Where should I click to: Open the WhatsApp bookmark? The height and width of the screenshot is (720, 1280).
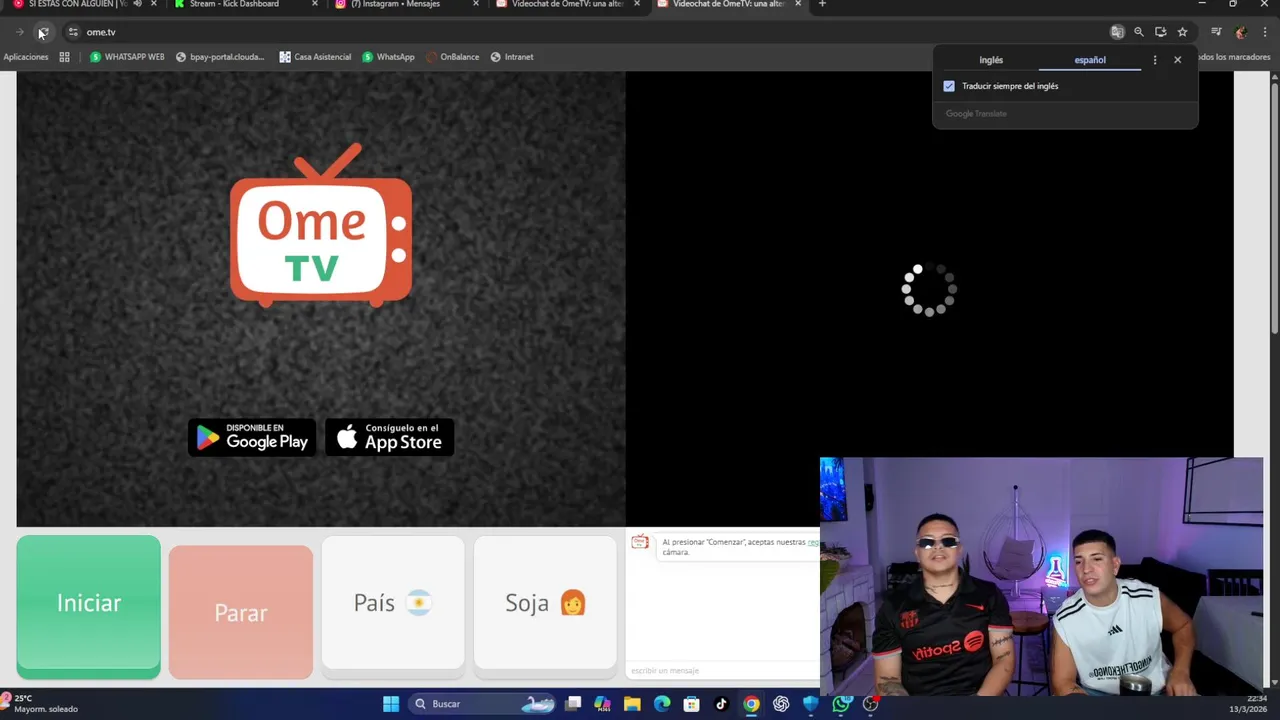pos(388,57)
